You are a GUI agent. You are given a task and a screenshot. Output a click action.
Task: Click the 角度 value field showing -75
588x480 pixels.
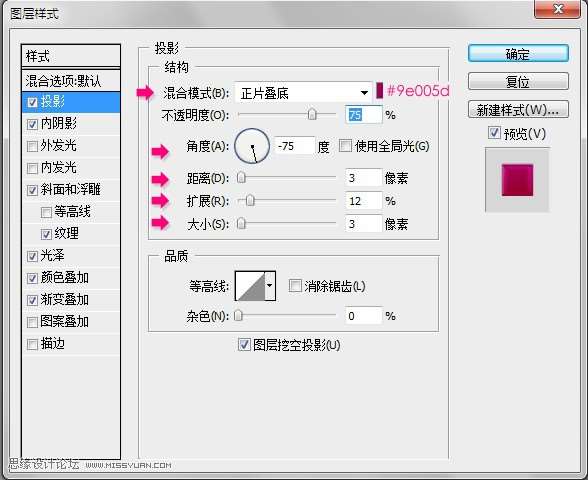point(295,146)
